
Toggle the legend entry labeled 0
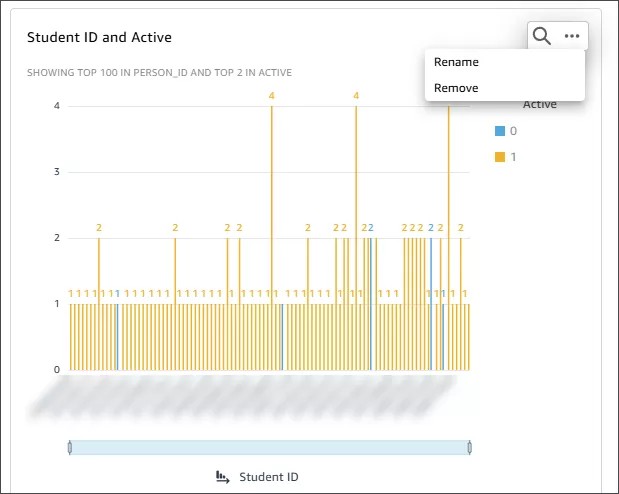coord(514,131)
